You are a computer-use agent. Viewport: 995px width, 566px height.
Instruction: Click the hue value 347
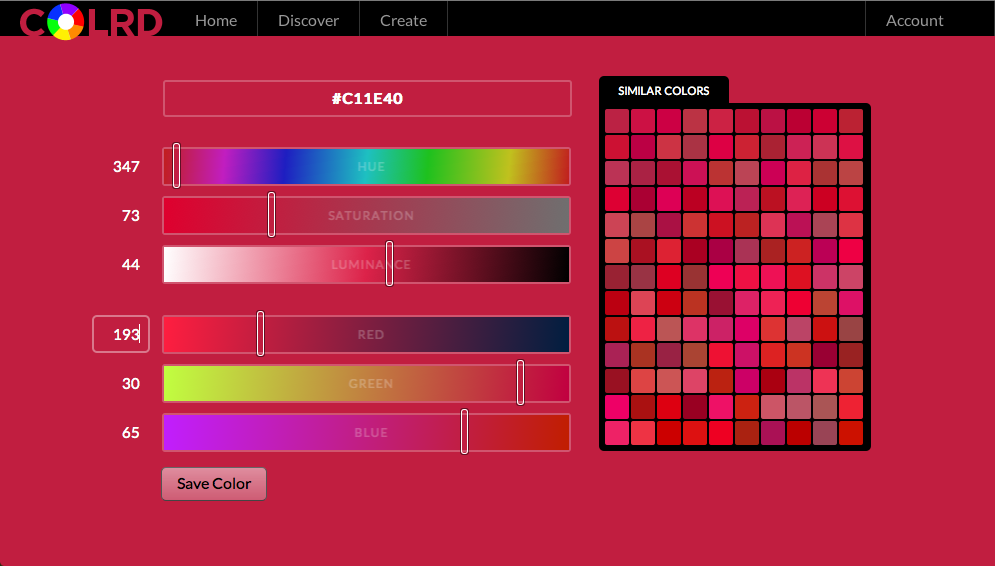(x=126, y=167)
